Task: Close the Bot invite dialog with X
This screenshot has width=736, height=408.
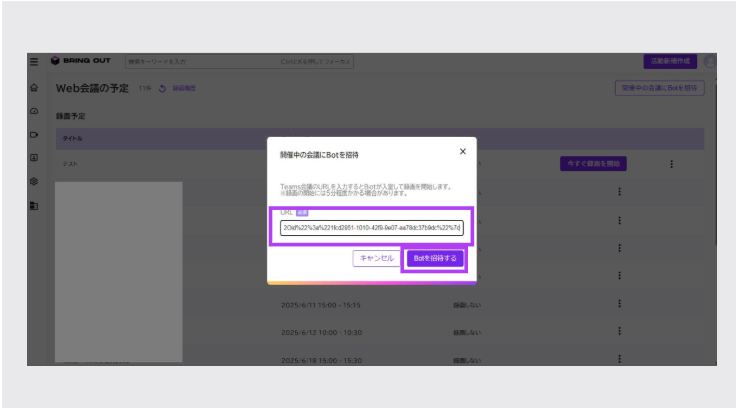Action: click(463, 151)
